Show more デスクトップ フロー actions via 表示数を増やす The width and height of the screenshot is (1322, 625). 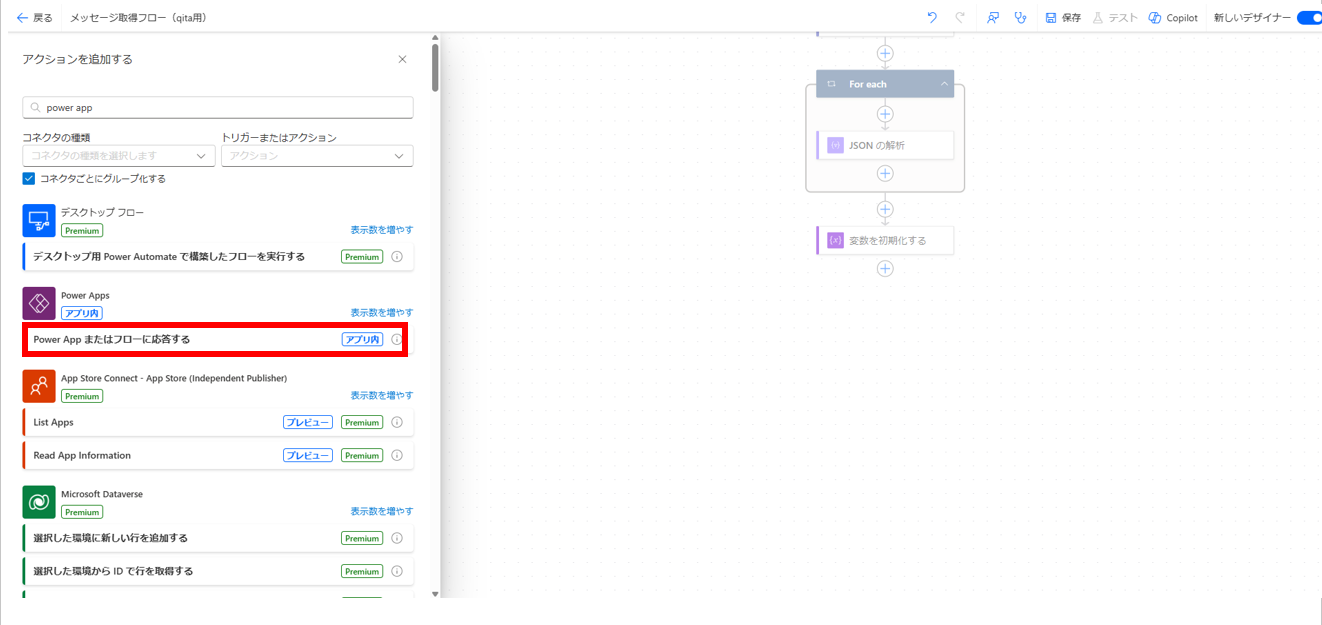point(381,229)
